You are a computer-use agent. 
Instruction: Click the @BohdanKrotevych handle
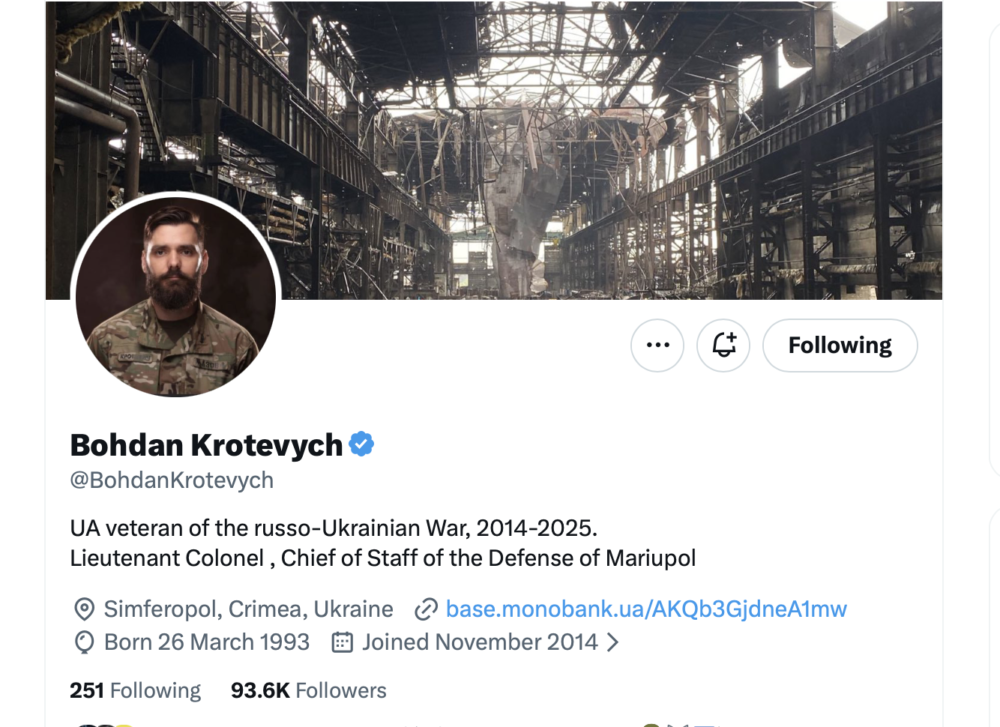171,480
